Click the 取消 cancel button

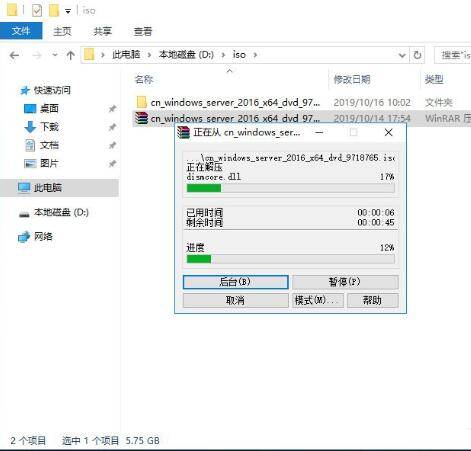point(235,300)
